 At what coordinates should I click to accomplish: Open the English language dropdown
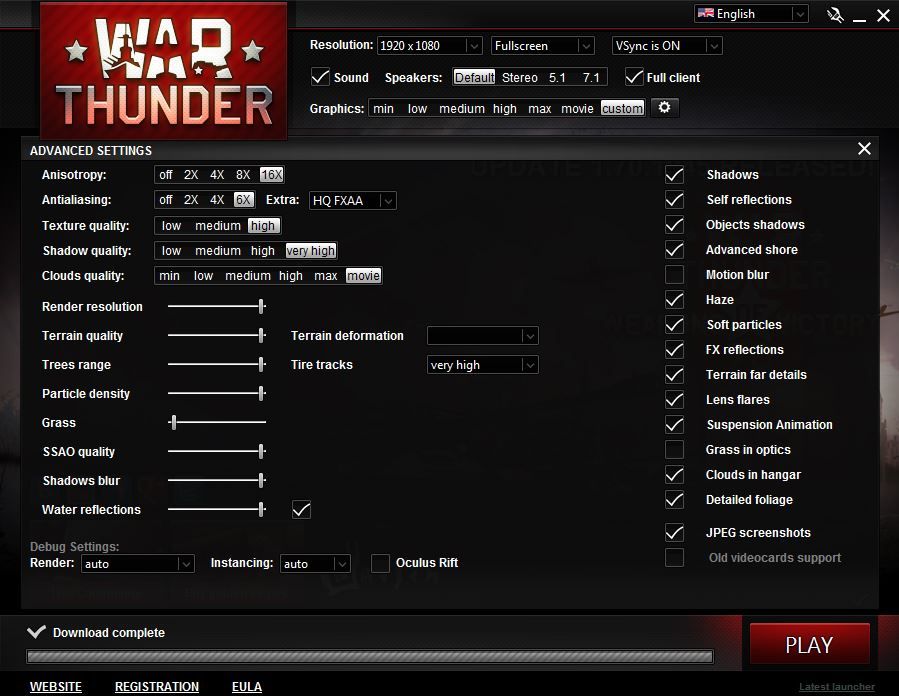coord(751,14)
